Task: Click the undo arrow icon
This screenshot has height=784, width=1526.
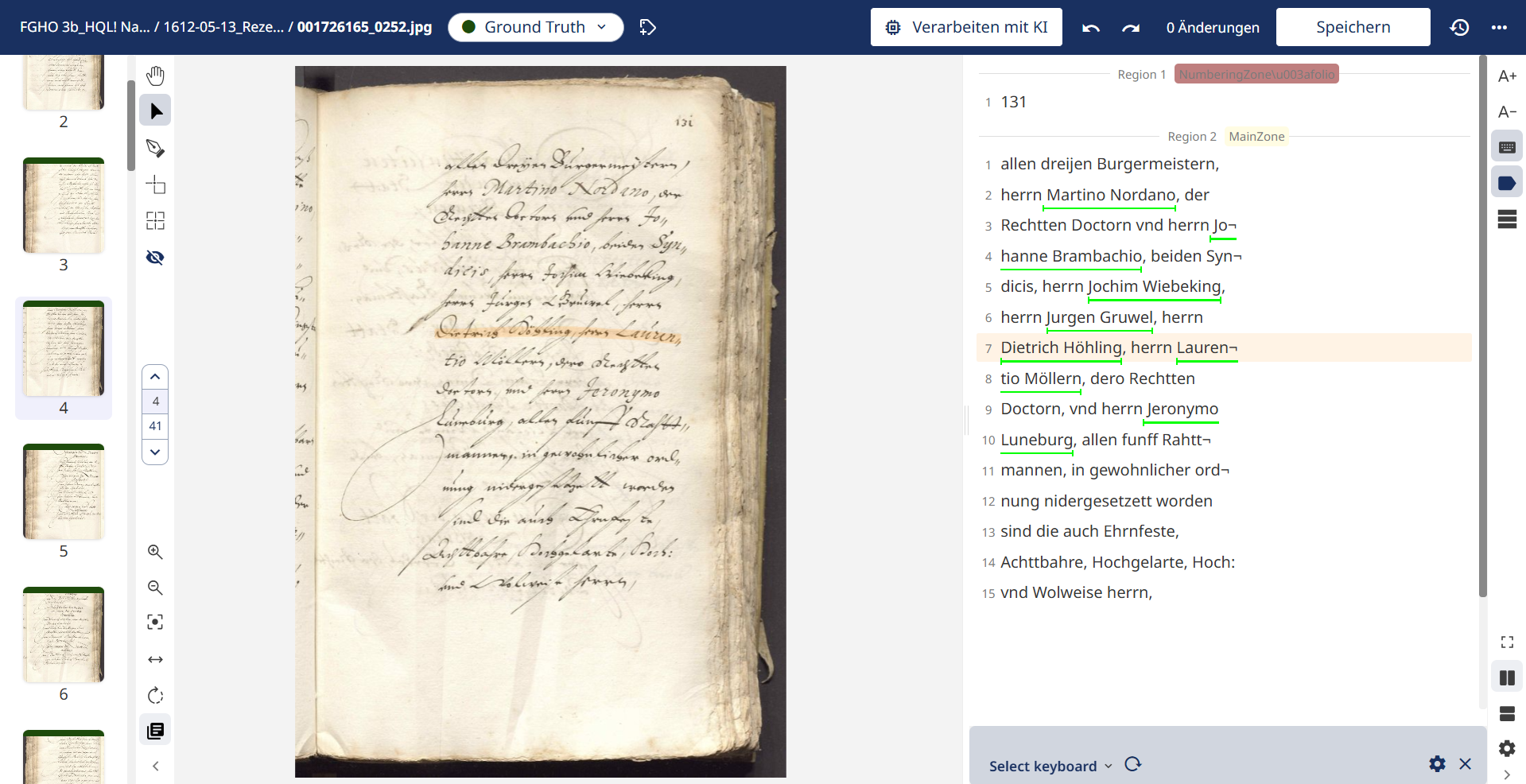Action: (1090, 28)
